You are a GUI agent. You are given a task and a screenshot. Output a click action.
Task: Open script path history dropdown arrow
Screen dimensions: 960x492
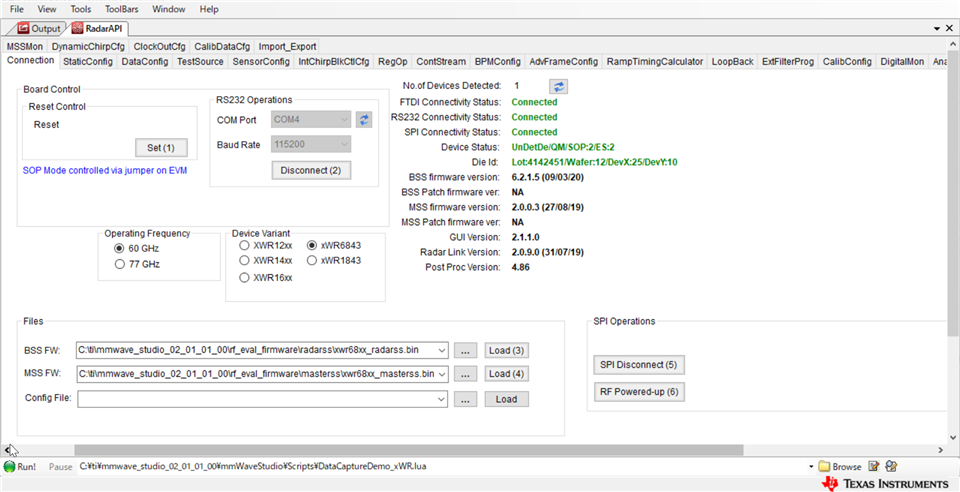tap(811, 466)
